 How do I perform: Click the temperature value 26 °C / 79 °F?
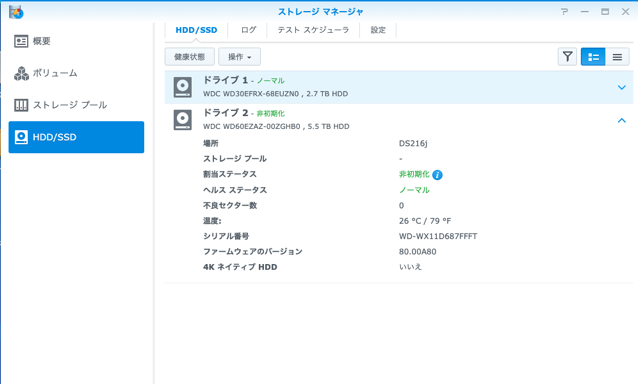click(425, 221)
